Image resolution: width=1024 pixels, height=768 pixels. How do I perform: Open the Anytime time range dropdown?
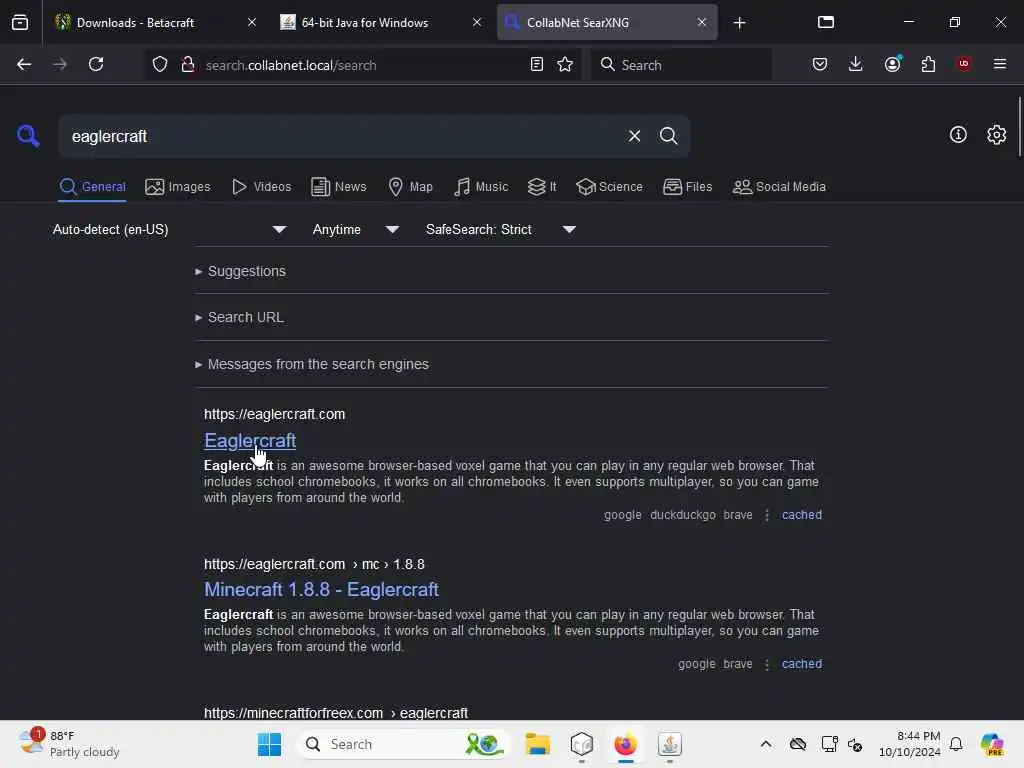point(355,229)
